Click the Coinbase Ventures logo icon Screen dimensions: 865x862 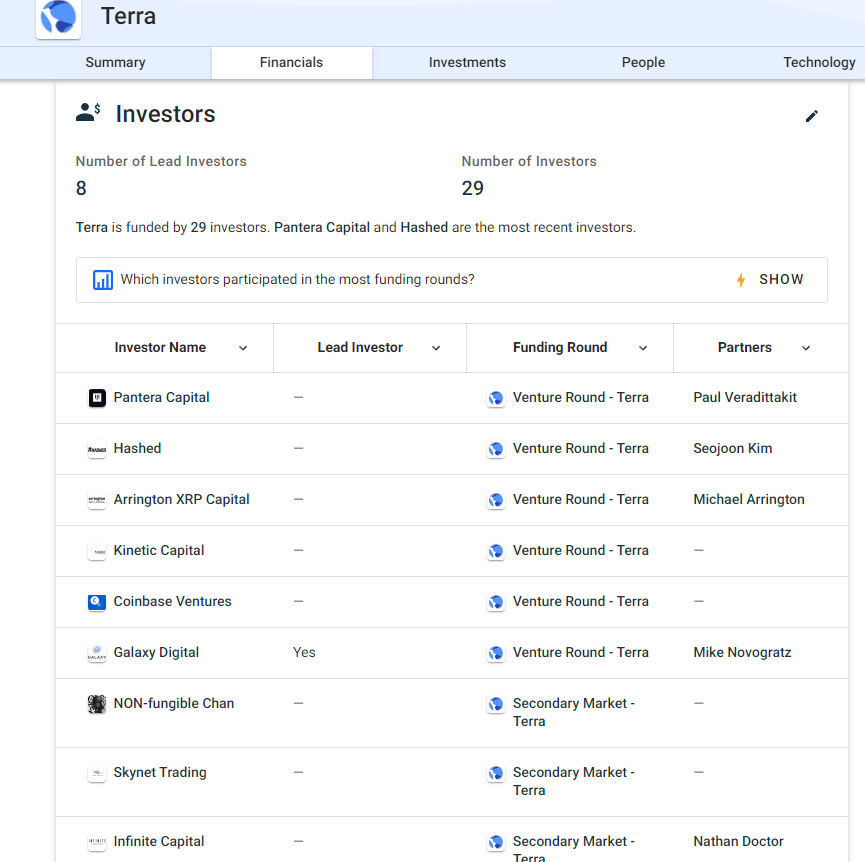[x=97, y=602]
